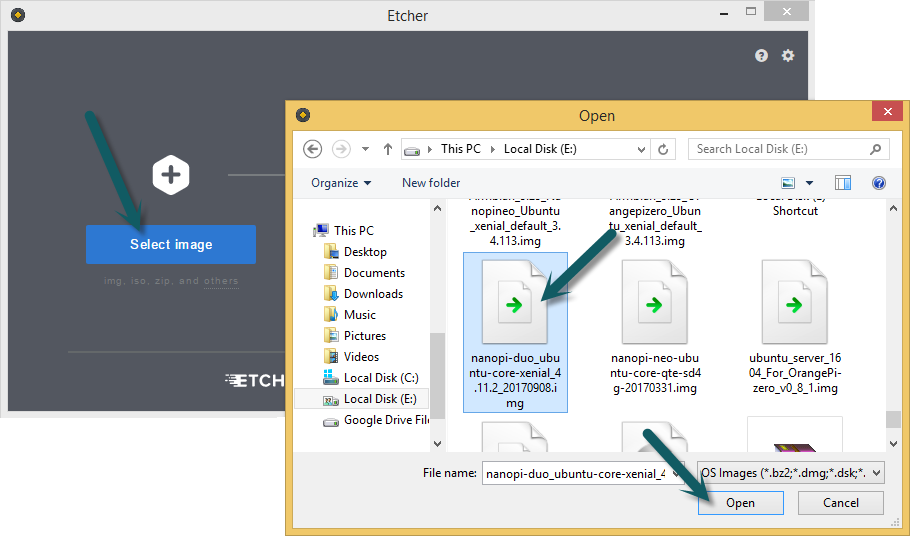Open the Organize menu
The image size is (910, 536).
tap(341, 183)
